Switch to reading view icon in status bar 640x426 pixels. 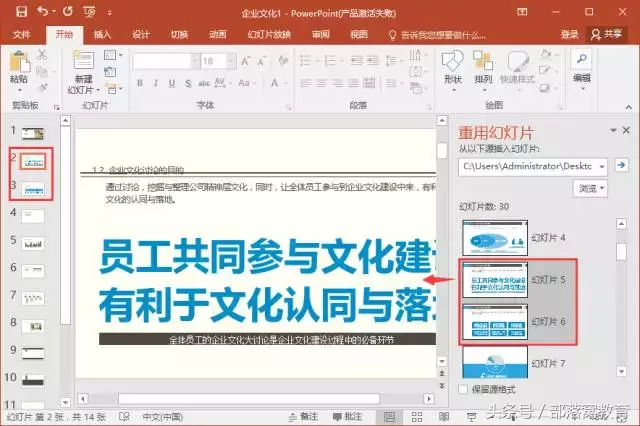click(444, 417)
